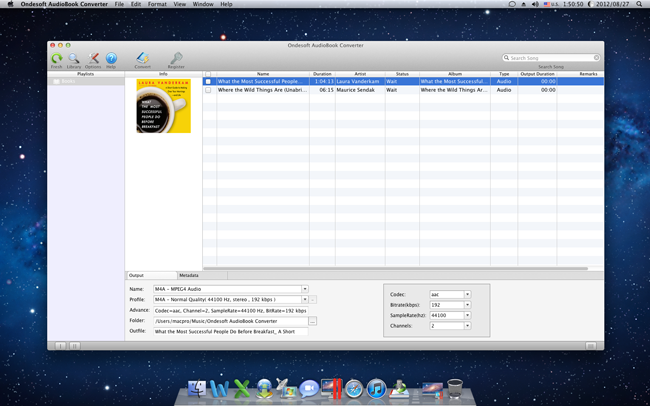
Task: Open the Format menu in the menu bar
Action: click(157, 4)
